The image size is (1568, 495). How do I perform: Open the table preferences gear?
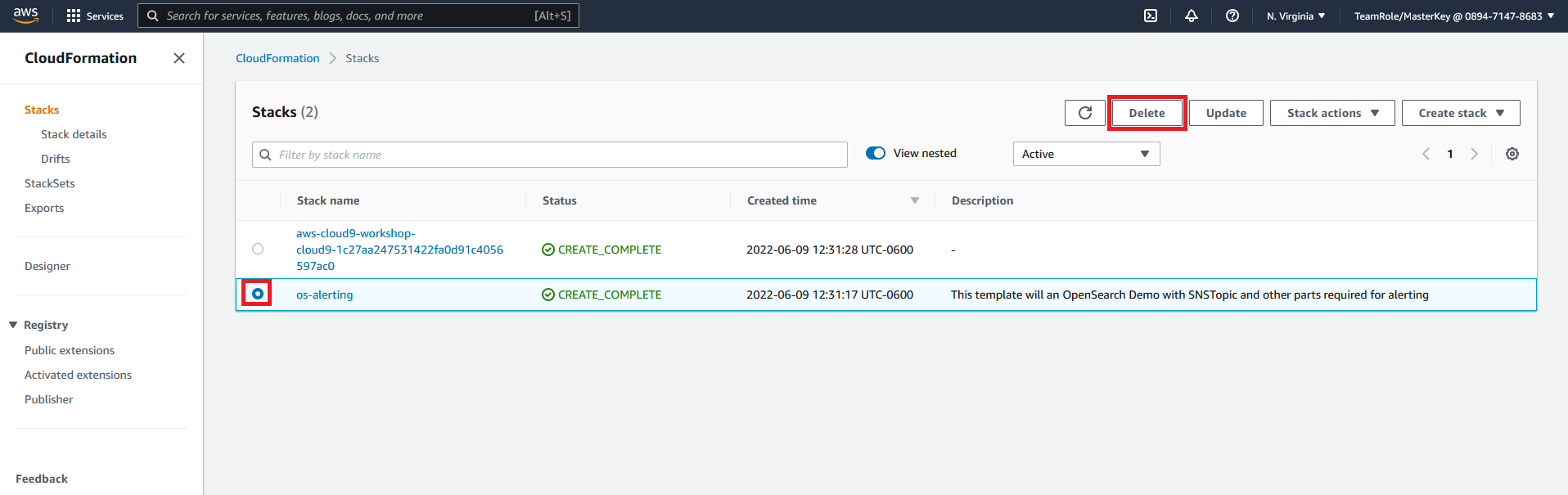pos(1512,154)
